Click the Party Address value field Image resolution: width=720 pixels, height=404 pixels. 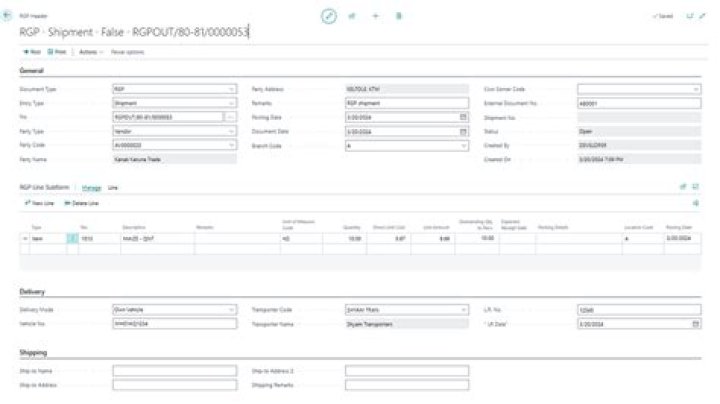(x=407, y=89)
